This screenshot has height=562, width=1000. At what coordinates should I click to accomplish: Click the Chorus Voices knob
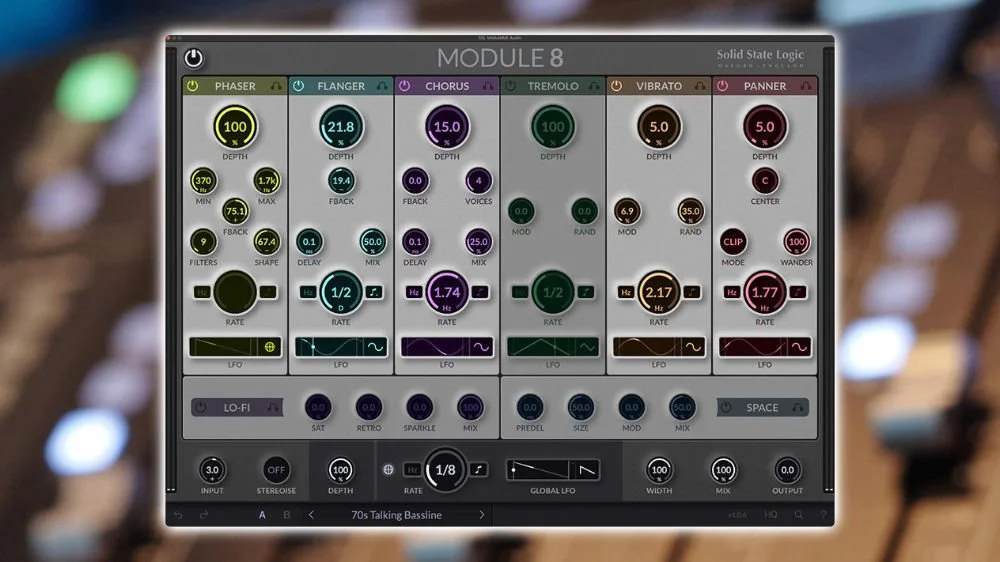(478, 181)
